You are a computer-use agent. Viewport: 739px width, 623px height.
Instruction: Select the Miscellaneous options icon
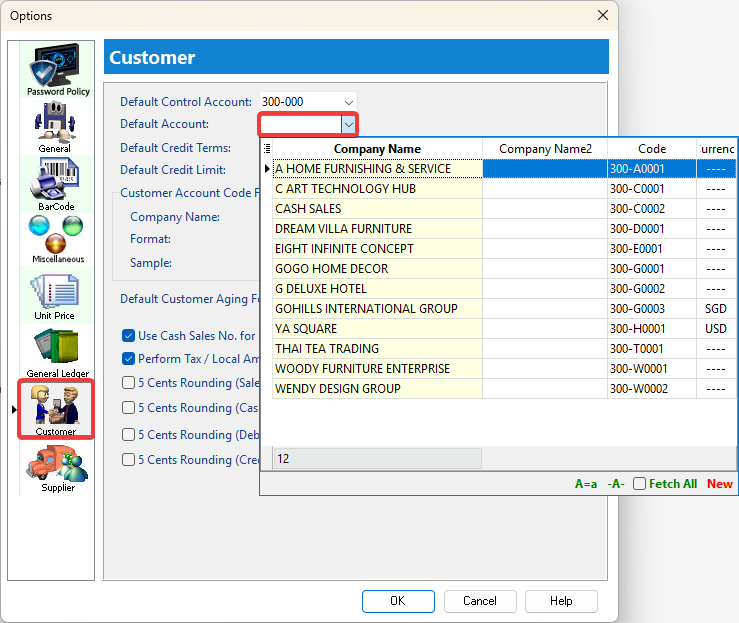click(57, 236)
